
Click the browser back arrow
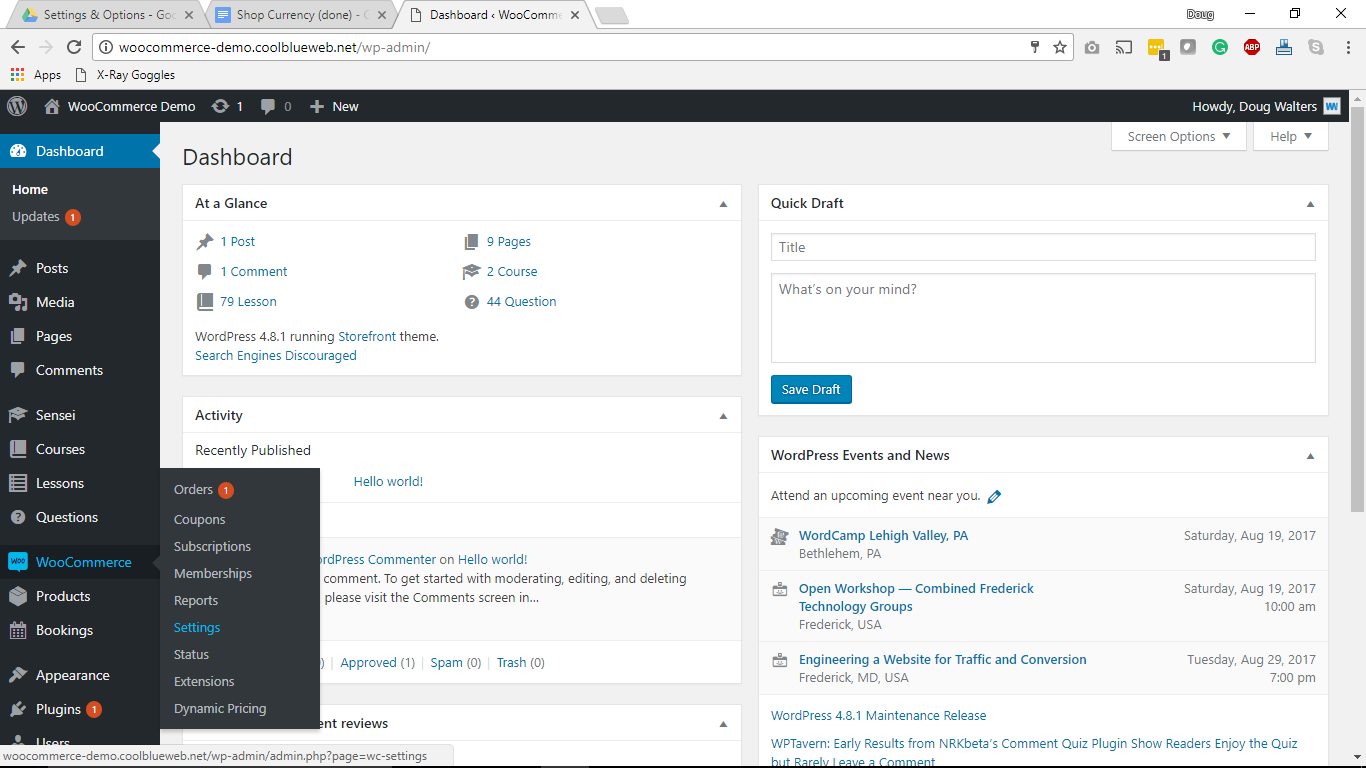pos(18,47)
